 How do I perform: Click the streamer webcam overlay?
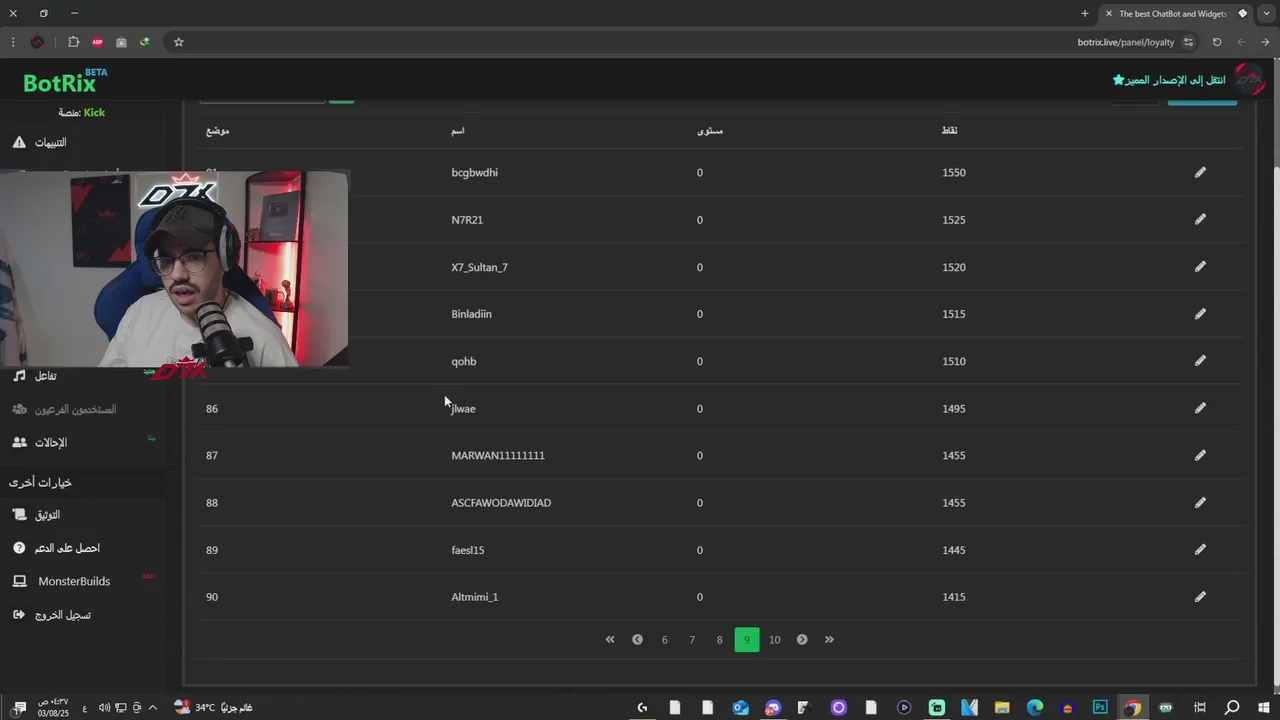tap(174, 268)
